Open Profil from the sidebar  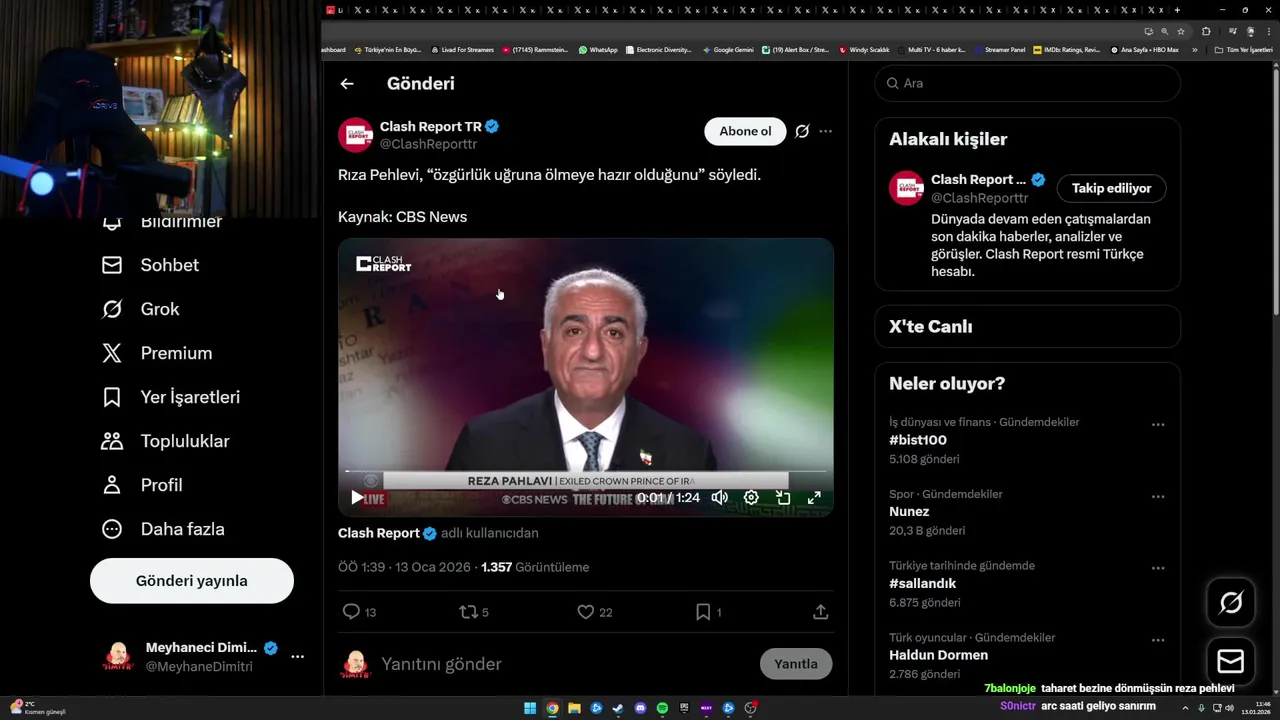(x=142, y=485)
